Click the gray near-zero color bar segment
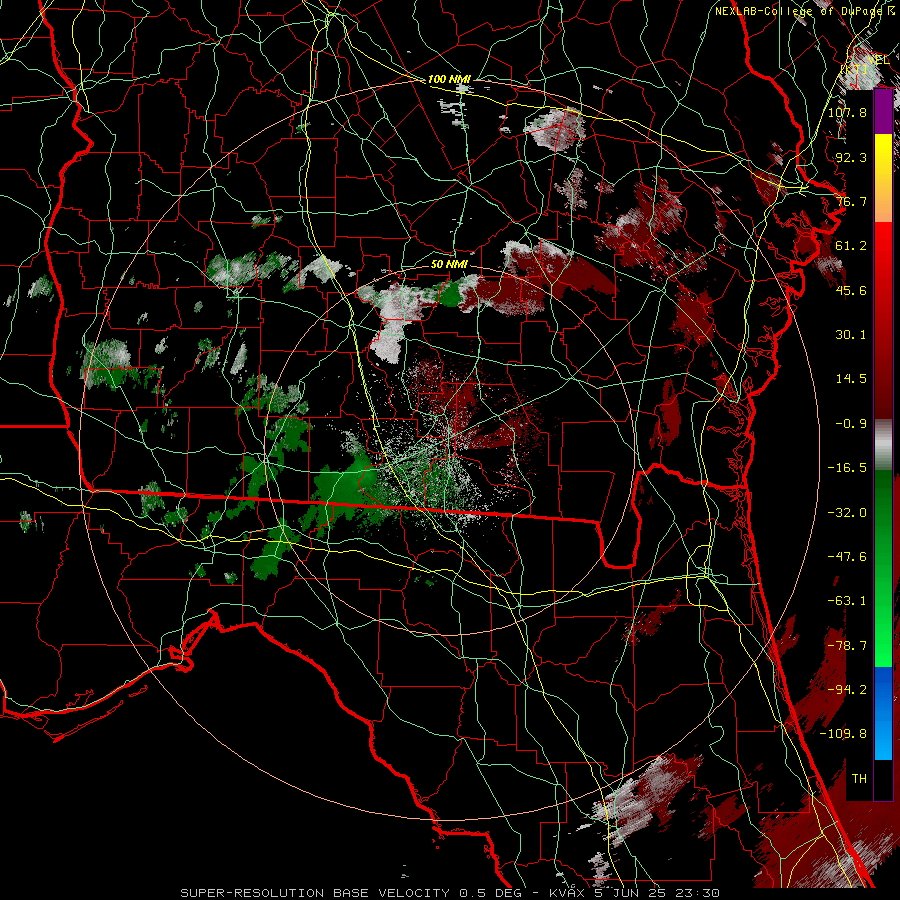This screenshot has width=900, height=900. point(883,445)
